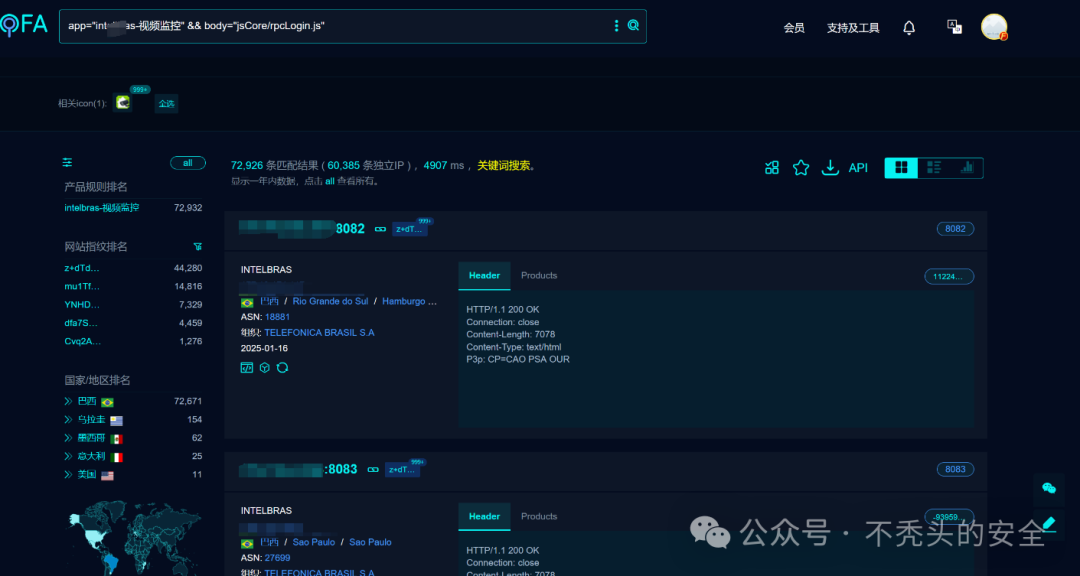1080x576 pixels.
Task: Expand the 意大利 country entry
Action: 68,456
